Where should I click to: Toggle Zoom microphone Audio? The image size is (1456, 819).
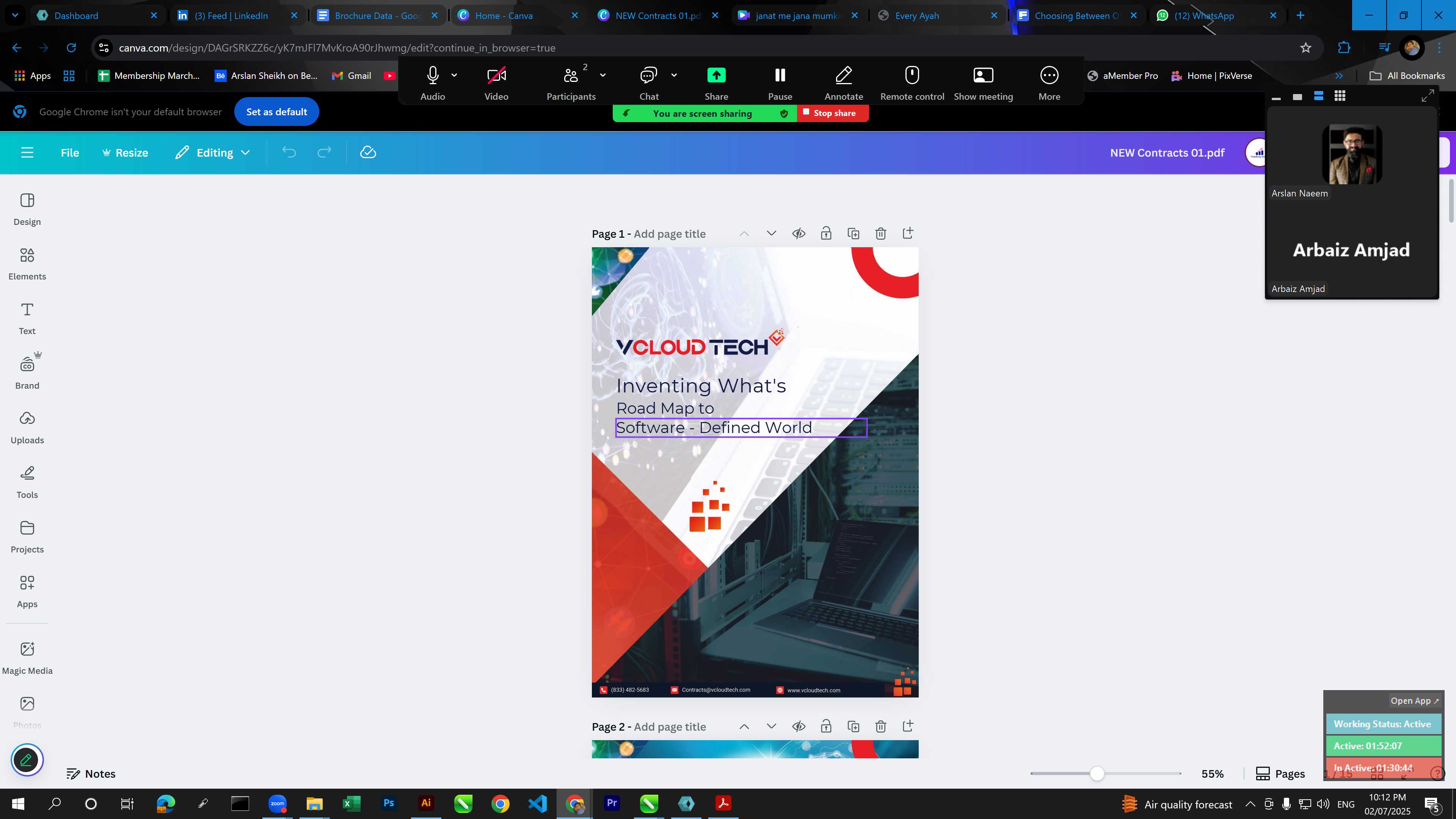(432, 83)
